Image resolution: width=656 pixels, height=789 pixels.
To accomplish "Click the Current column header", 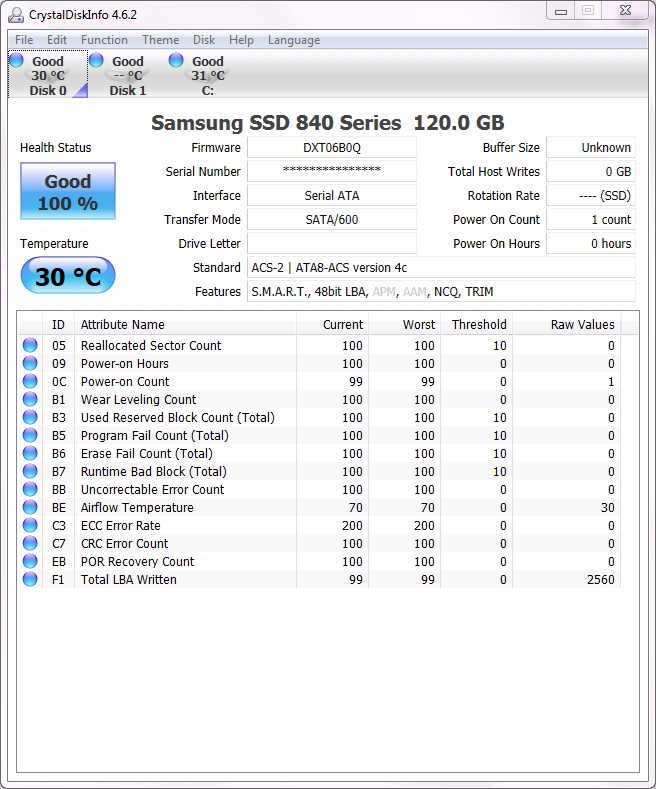I will coord(333,325).
